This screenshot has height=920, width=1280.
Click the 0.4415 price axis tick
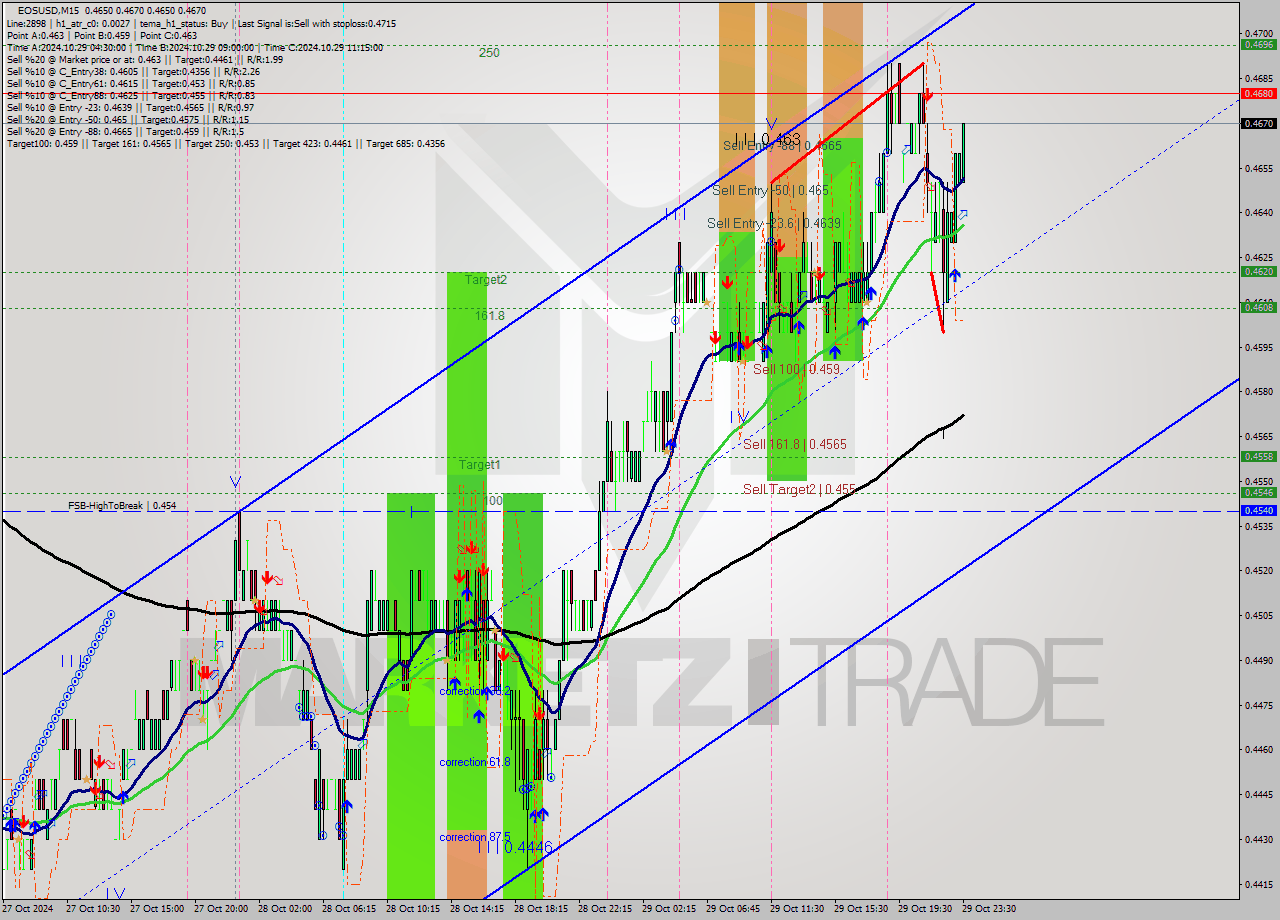(x=1258, y=883)
